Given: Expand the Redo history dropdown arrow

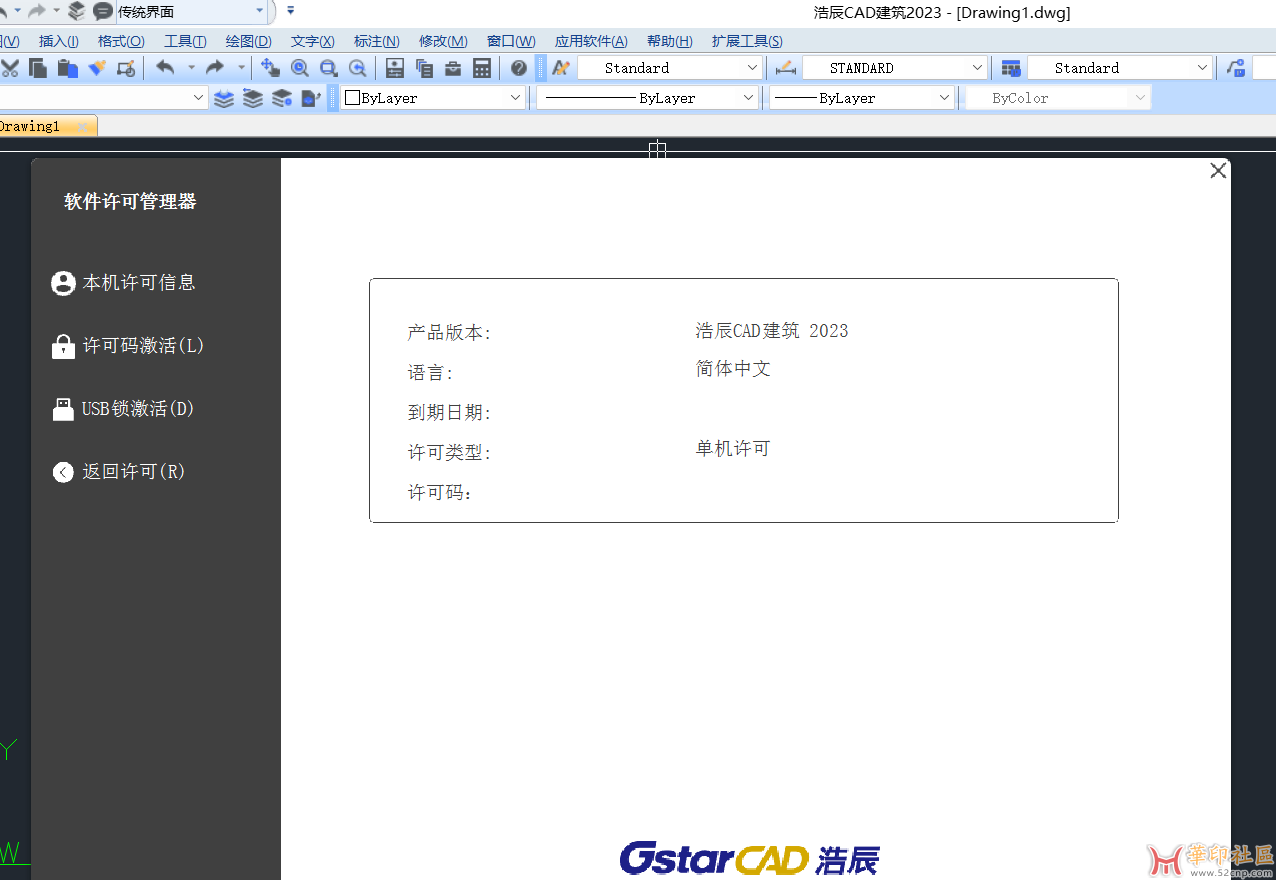Looking at the screenshot, I should tap(241, 68).
